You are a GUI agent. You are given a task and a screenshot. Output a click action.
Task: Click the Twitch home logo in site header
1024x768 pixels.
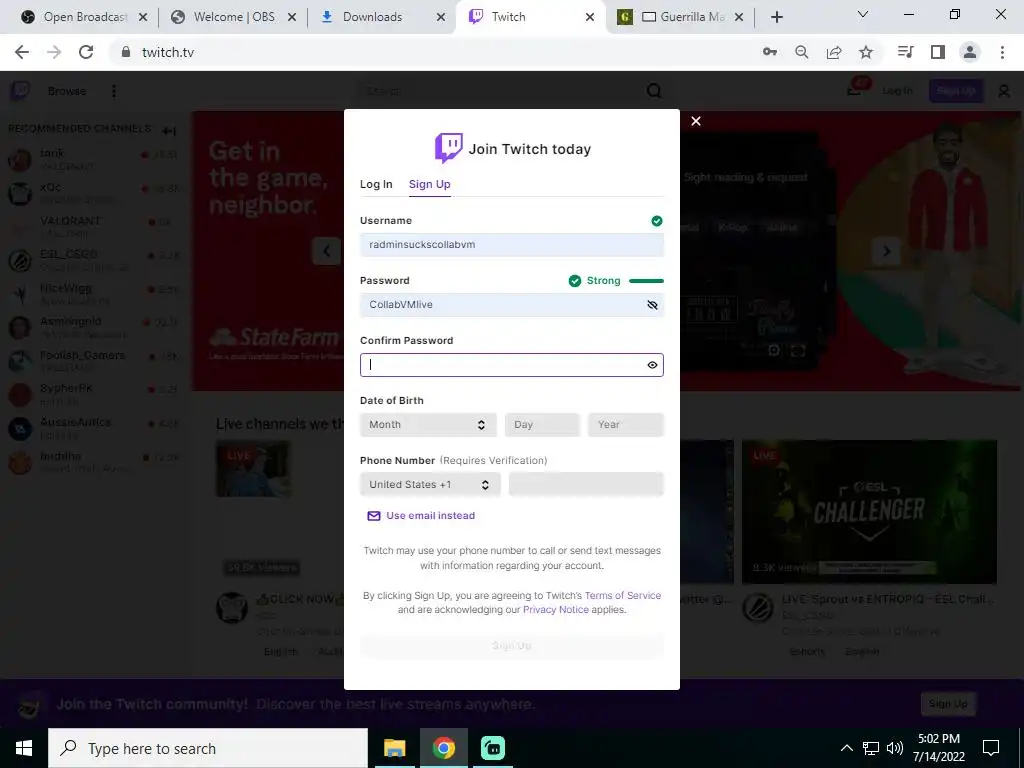click(20, 90)
